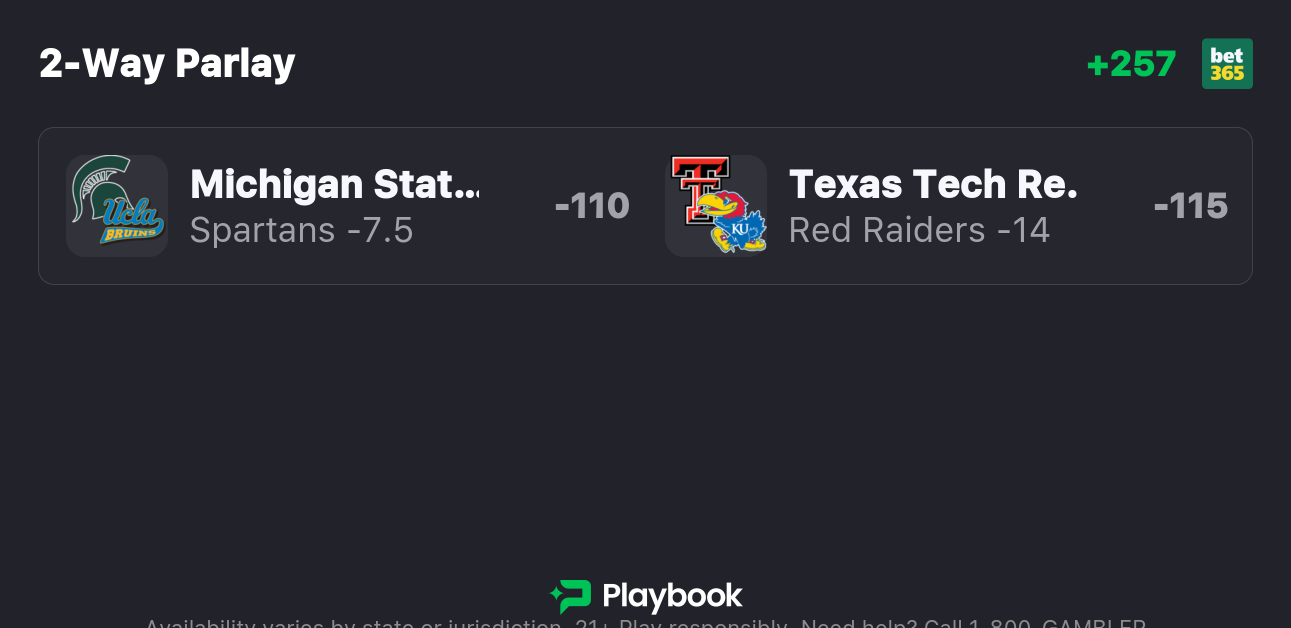1291x628 pixels.
Task: Select the +257 parlay odds
Action: (x=1131, y=64)
